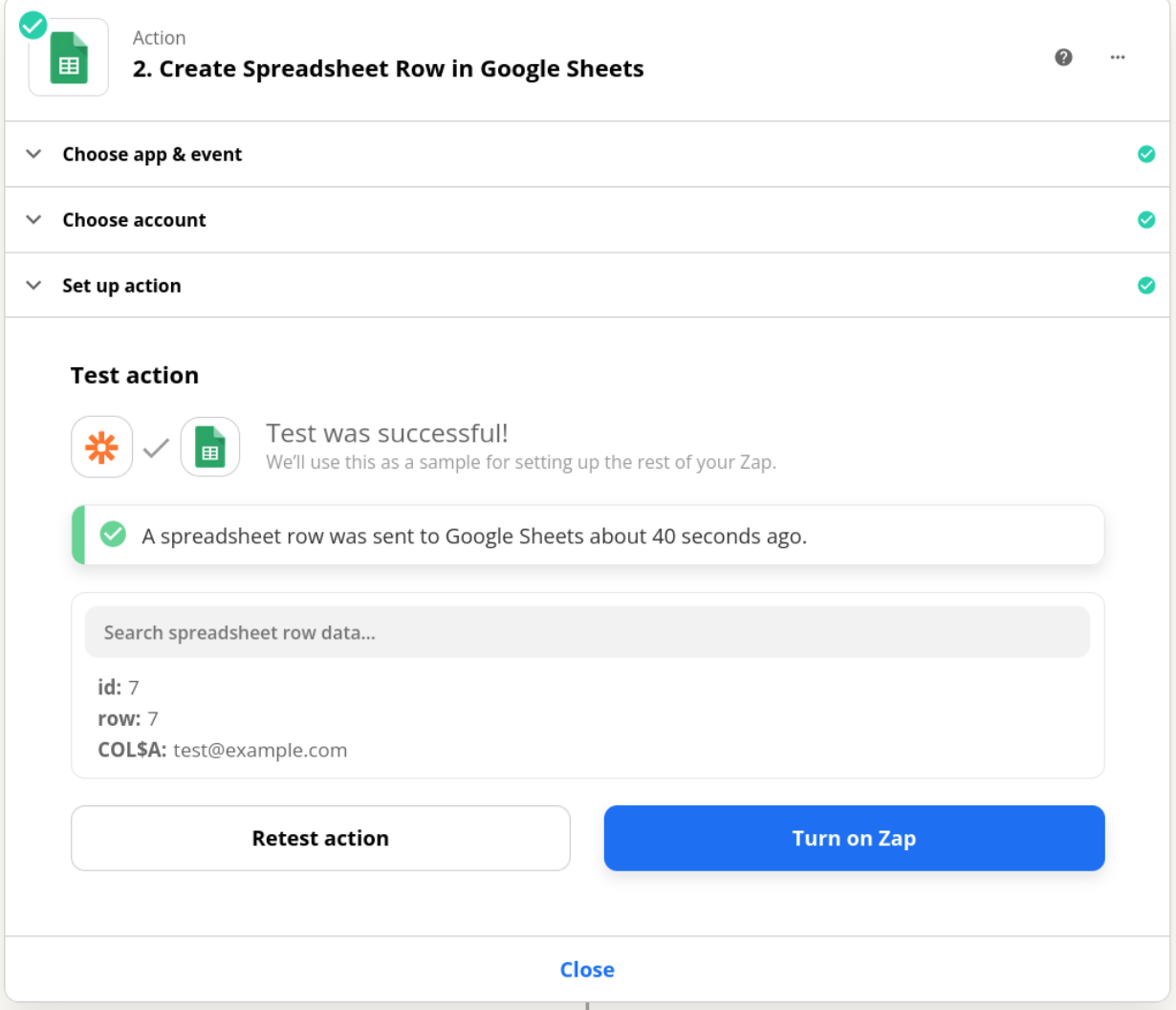This screenshot has height=1010, width=1176.
Task: Click the gray checkmark between app icons
Action: click(156, 447)
